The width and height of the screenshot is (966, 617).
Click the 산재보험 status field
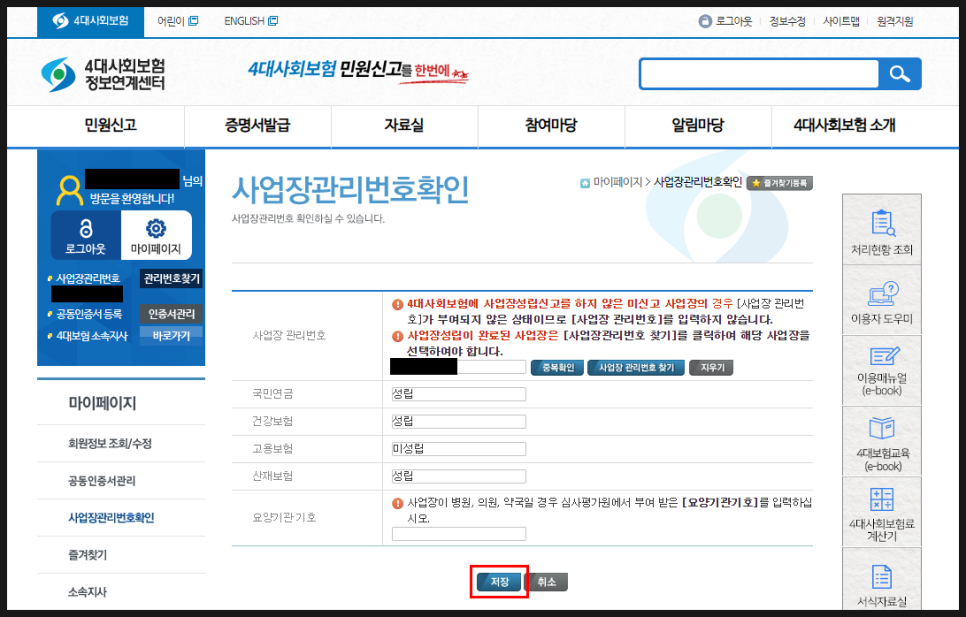point(458,476)
